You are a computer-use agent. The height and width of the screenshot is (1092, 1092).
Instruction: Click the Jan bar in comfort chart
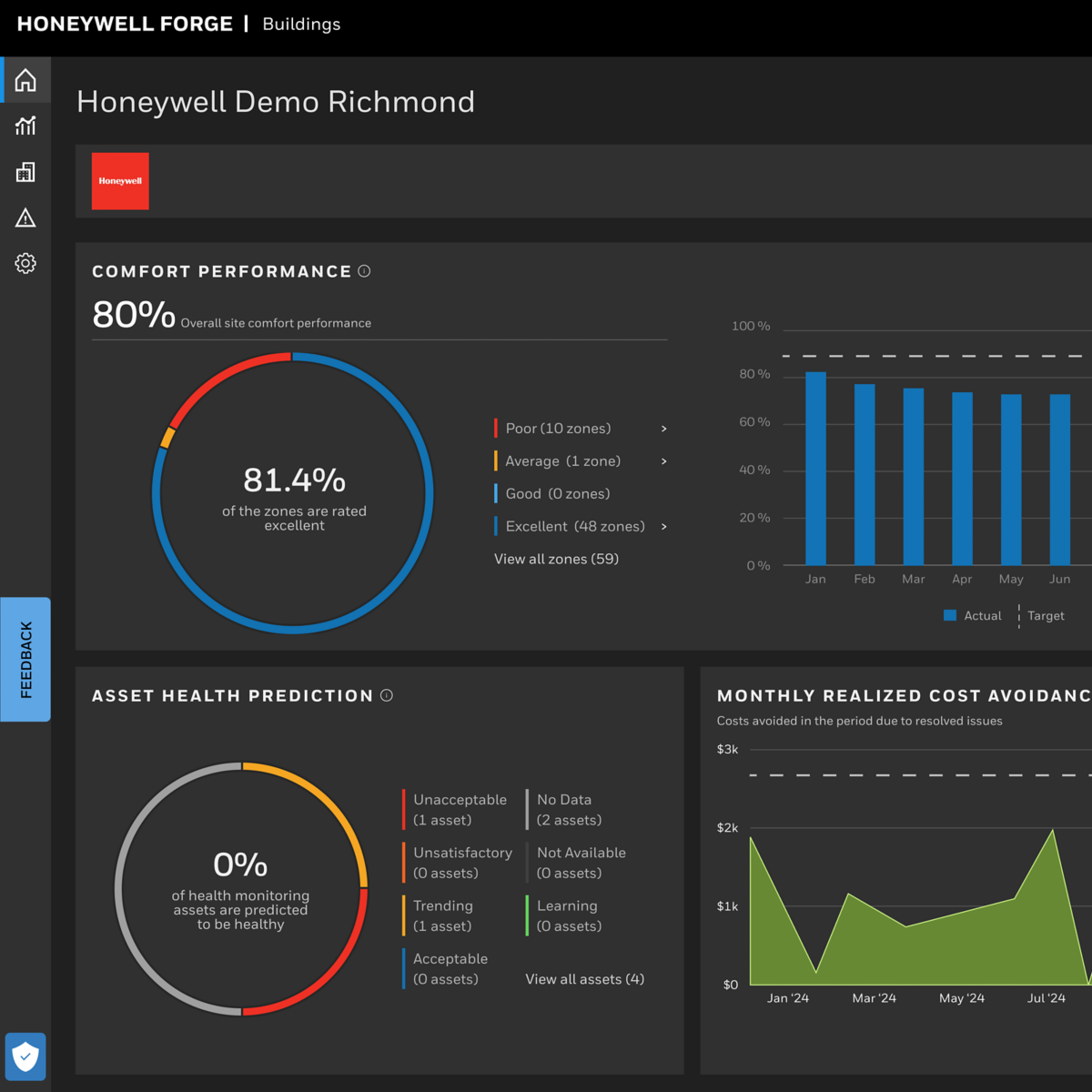pos(816,469)
